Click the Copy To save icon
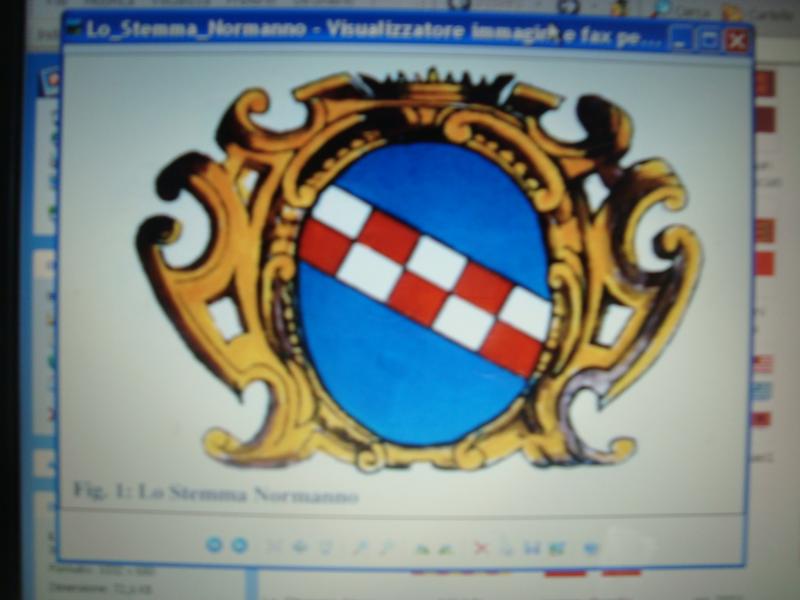The image size is (800, 600). 532,548
